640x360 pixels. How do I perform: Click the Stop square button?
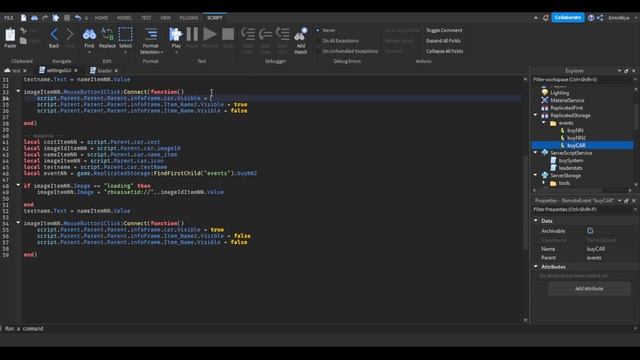[x=228, y=34]
